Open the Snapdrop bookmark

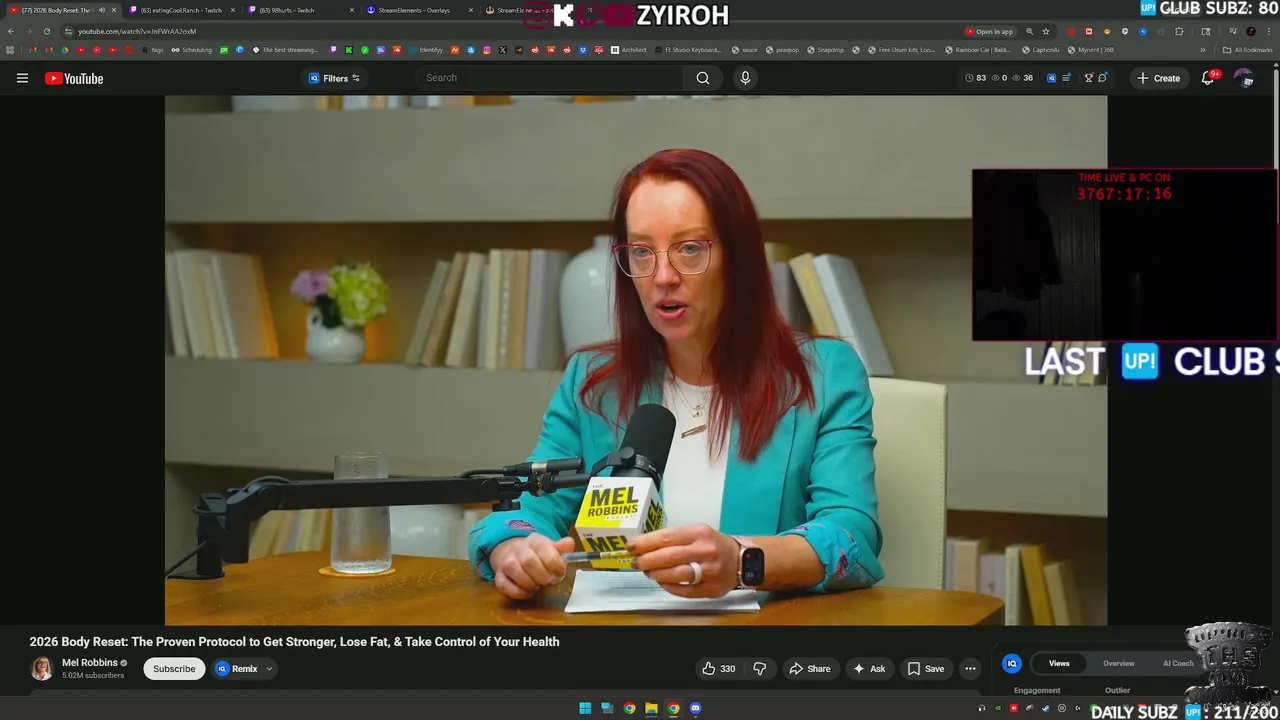pyautogui.click(x=826, y=50)
